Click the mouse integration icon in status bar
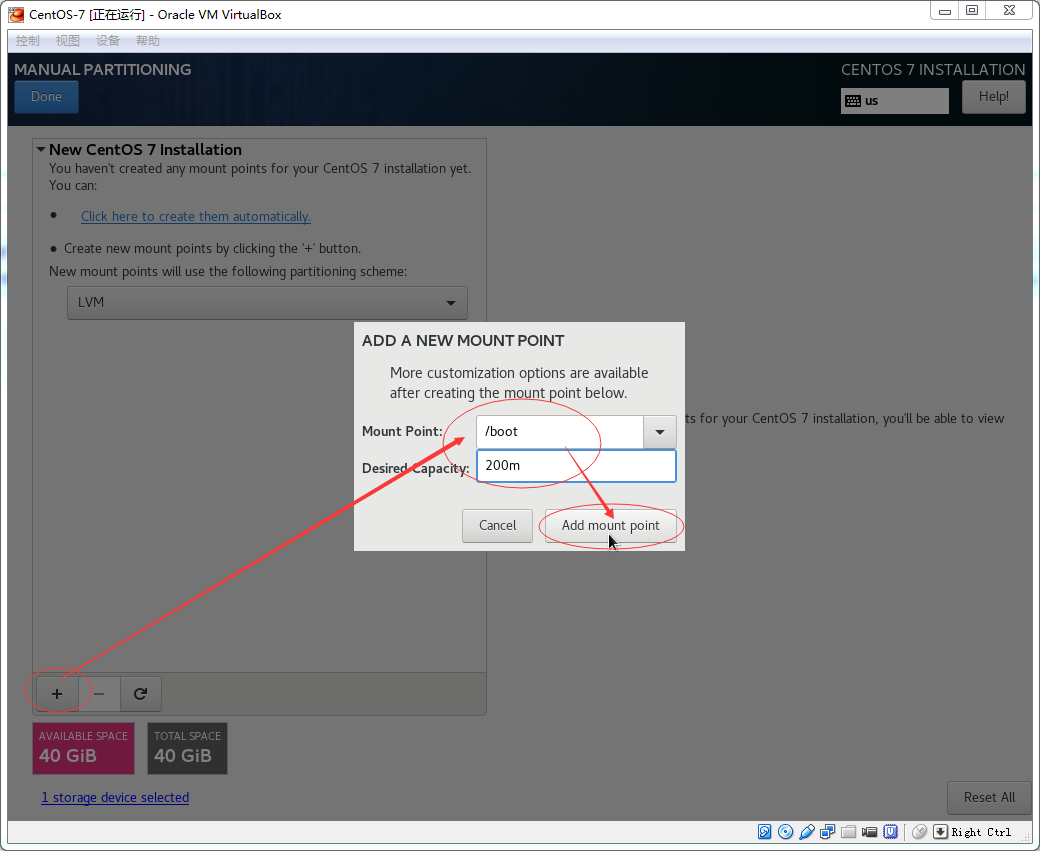The width and height of the screenshot is (1040, 851). tap(919, 832)
